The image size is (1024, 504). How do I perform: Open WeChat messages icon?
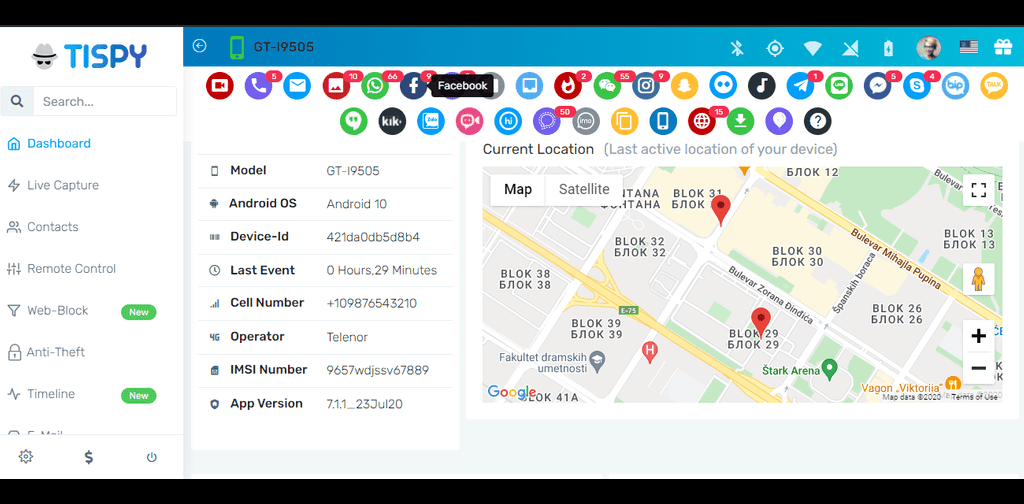607,86
